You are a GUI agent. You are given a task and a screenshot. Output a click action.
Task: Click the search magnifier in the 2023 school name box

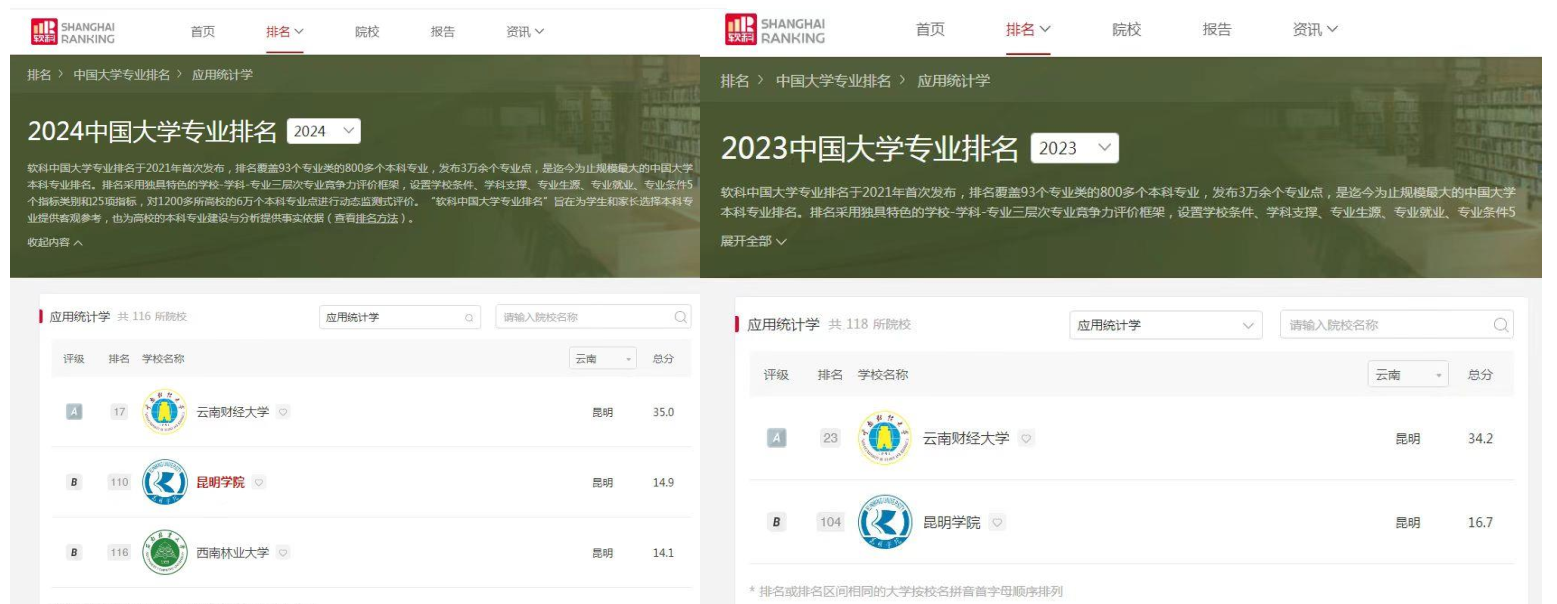(1500, 325)
